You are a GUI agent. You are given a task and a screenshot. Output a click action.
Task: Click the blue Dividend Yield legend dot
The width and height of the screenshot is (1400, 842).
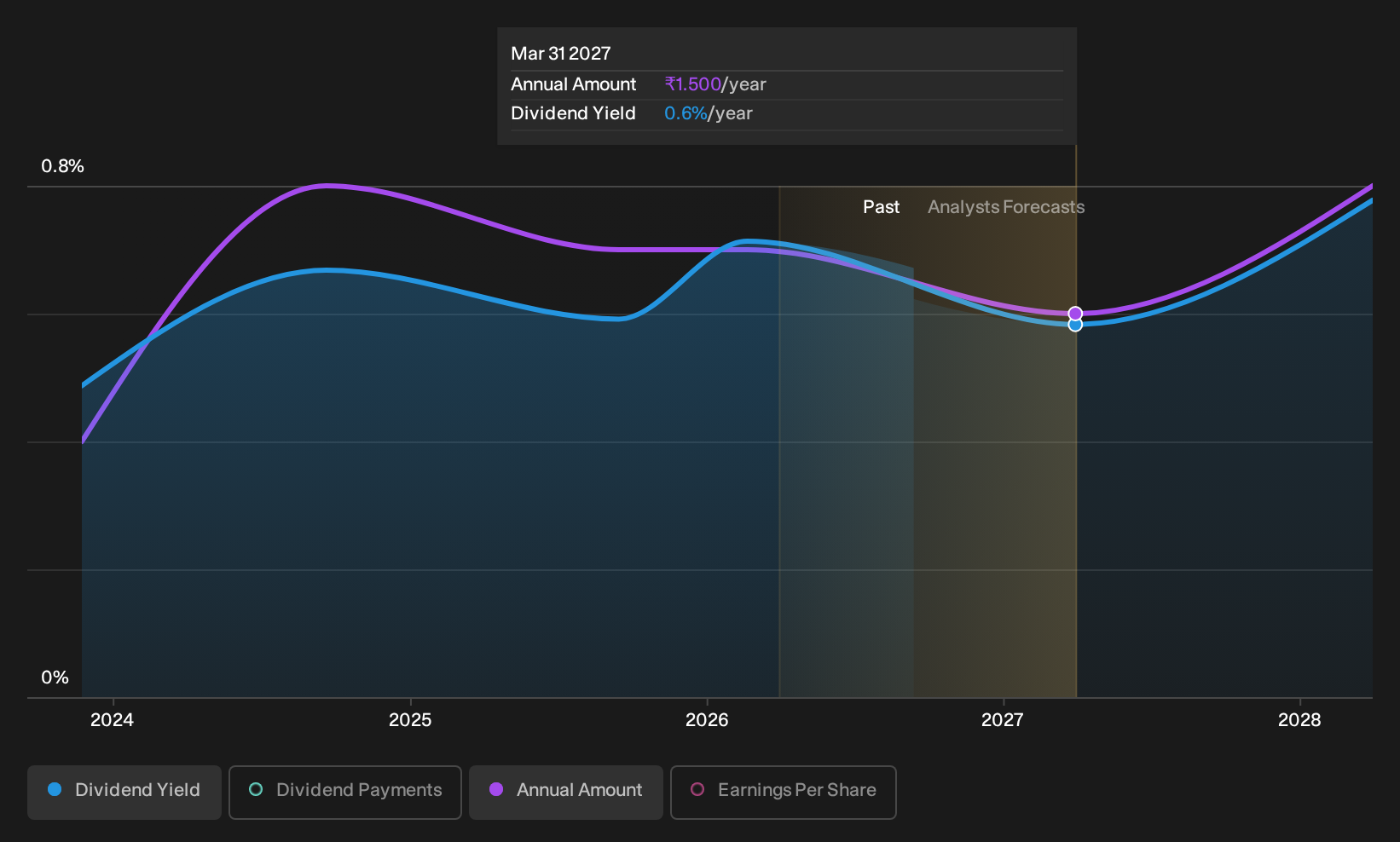(55, 789)
